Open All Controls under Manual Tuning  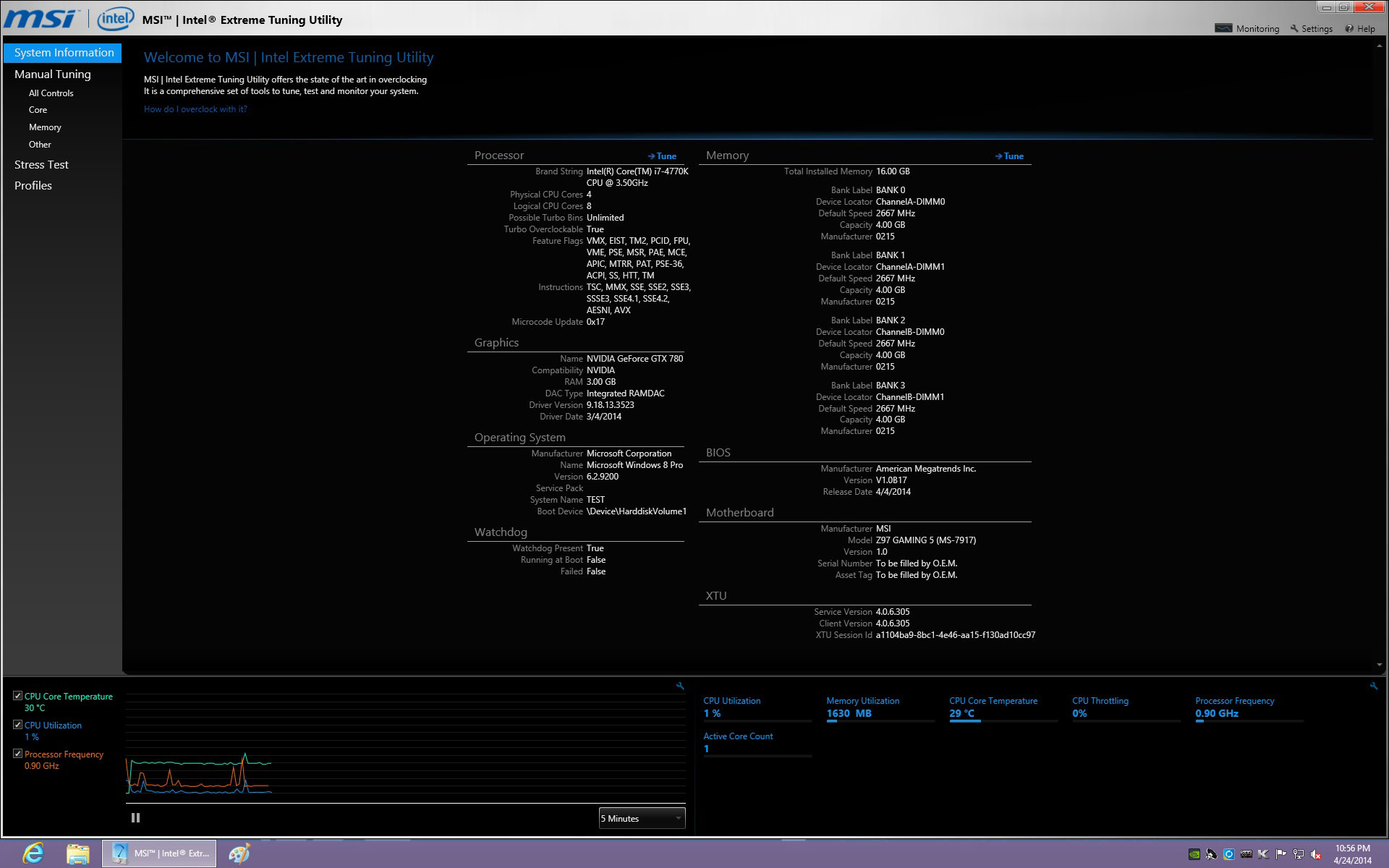click(x=51, y=93)
